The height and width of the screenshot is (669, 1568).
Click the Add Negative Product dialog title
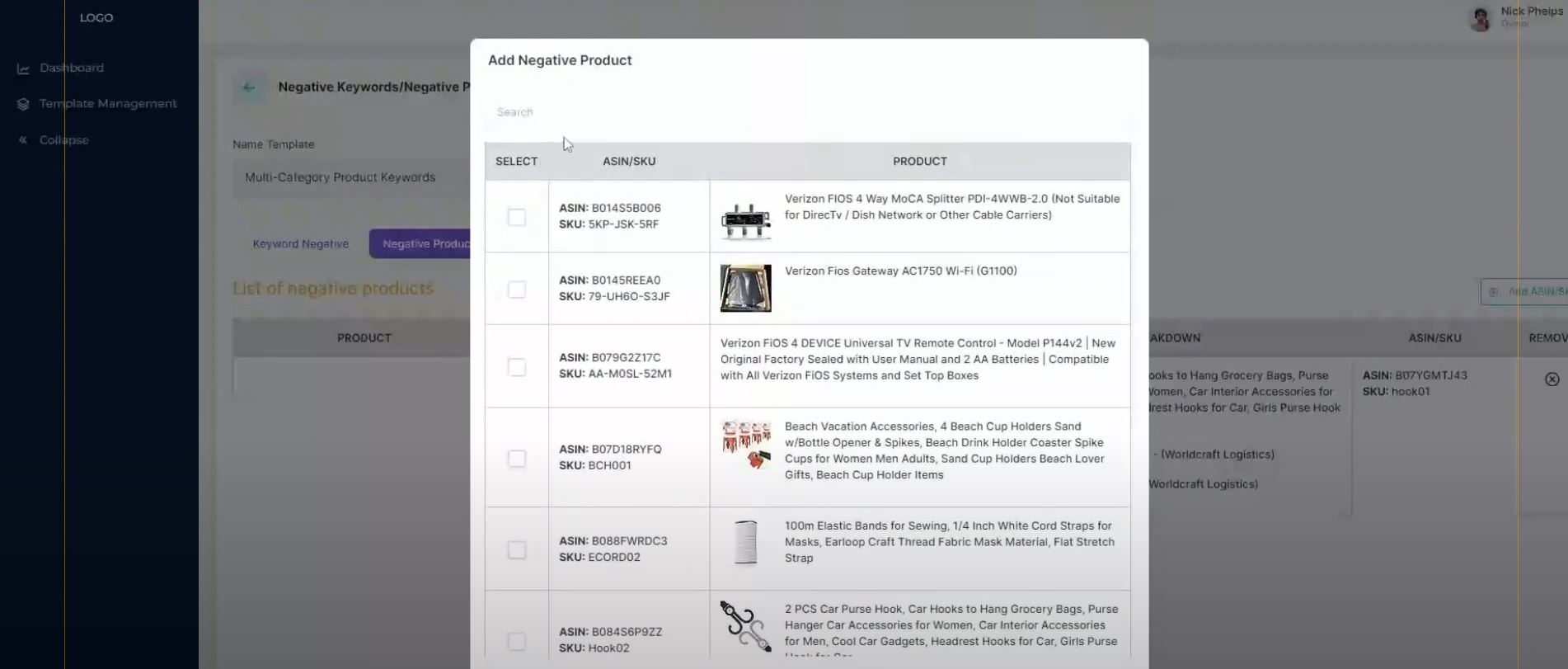(x=560, y=60)
